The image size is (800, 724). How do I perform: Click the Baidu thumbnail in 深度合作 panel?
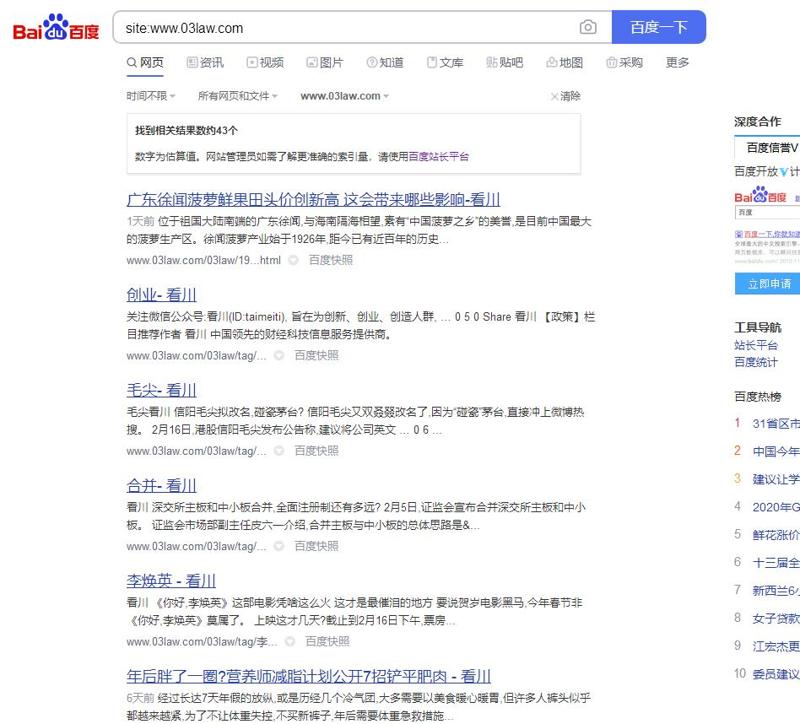pyautogui.click(x=767, y=226)
